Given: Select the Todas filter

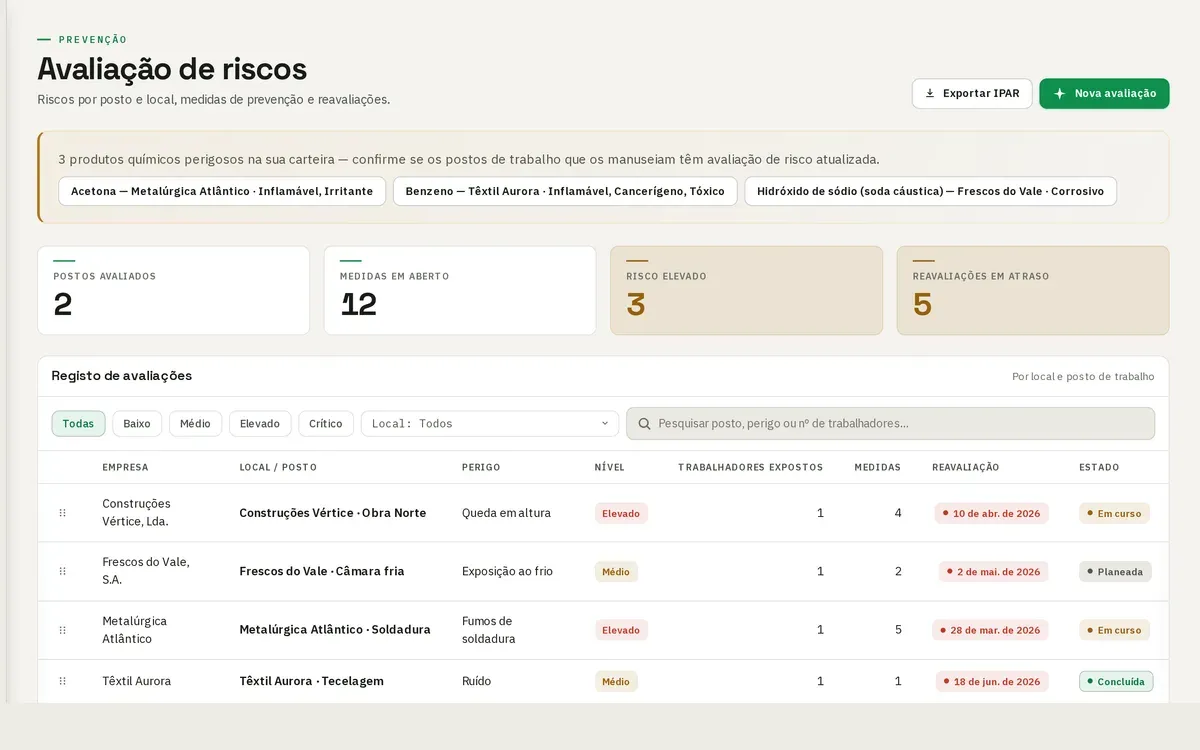Looking at the screenshot, I should click(78, 424).
